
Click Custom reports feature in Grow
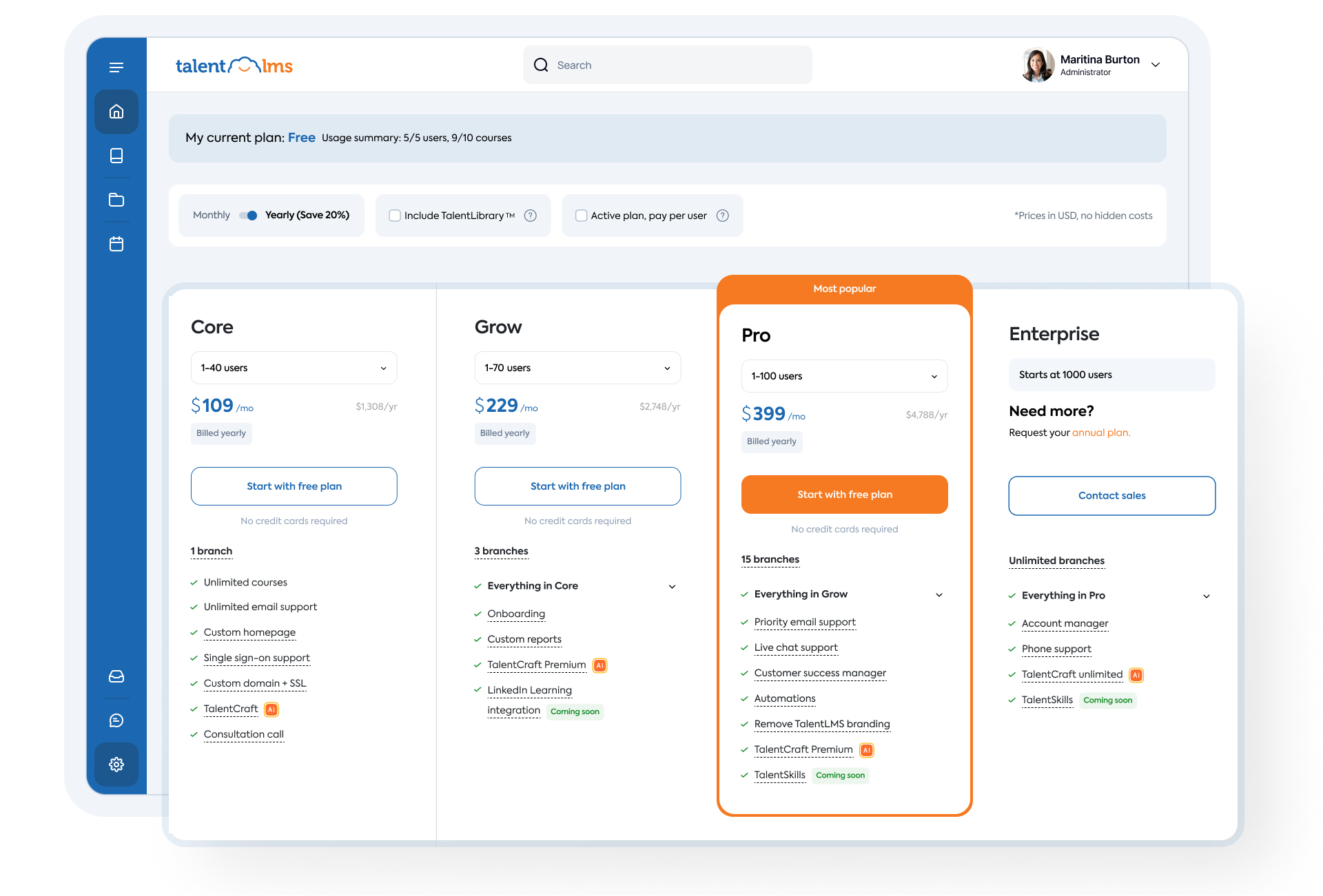[x=524, y=639]
